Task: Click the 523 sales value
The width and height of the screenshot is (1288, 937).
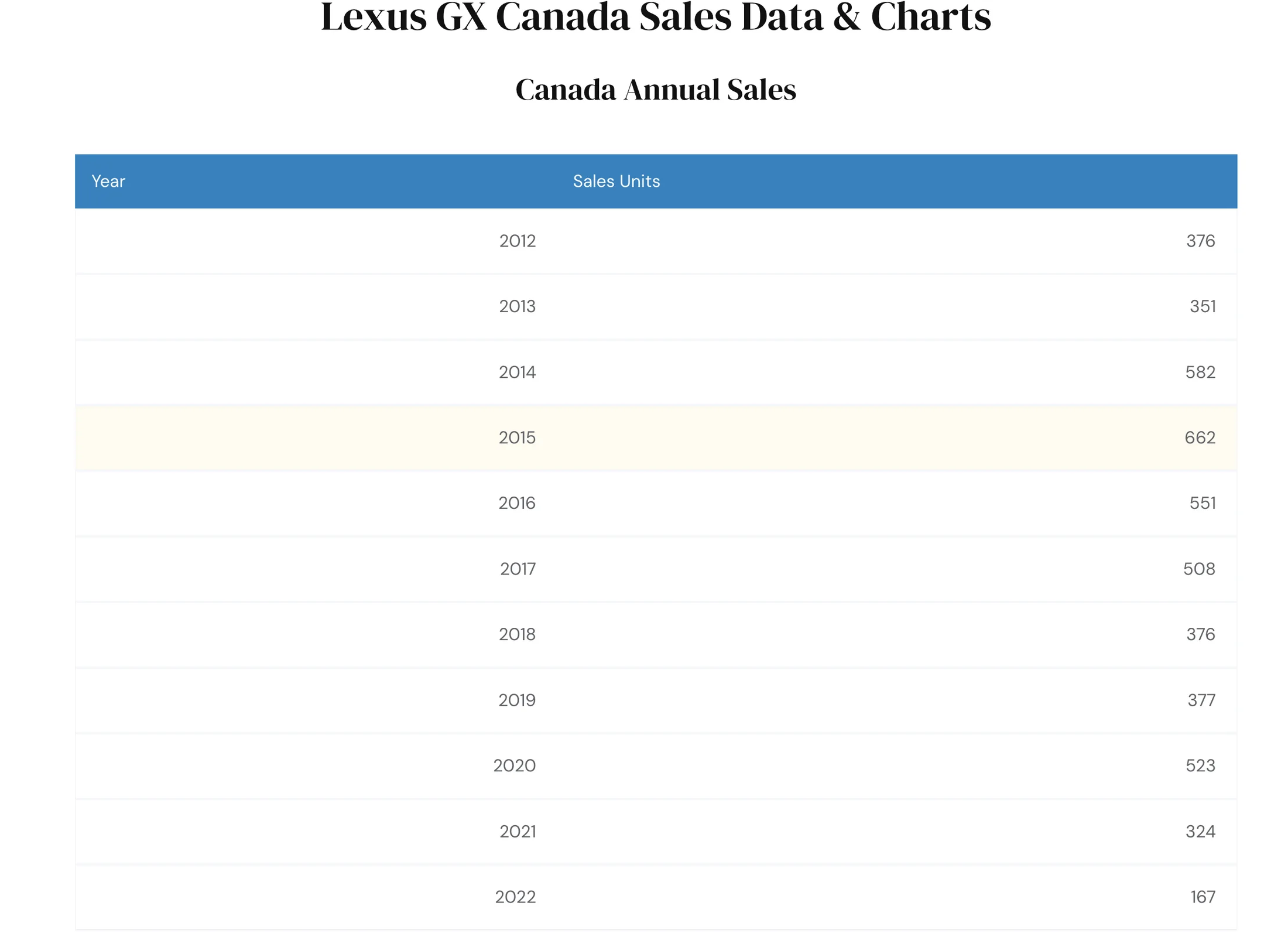Action: [1200, 765]
